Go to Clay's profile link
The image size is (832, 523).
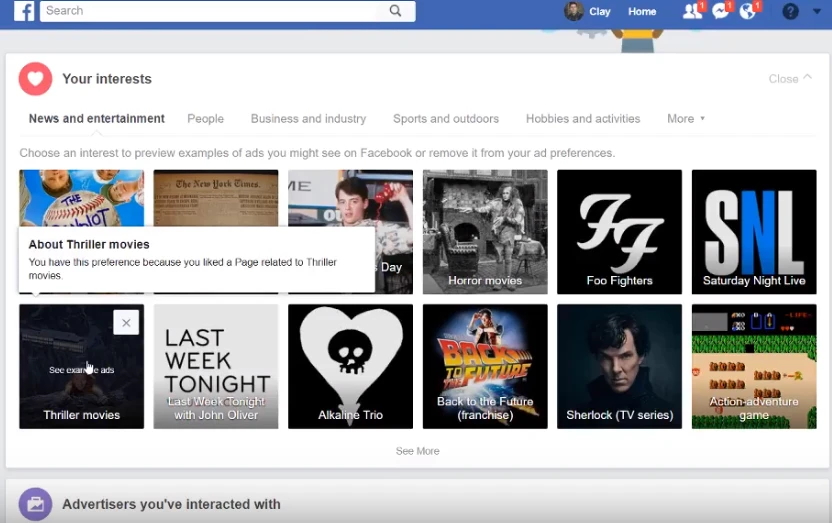[x=600, y=11]
